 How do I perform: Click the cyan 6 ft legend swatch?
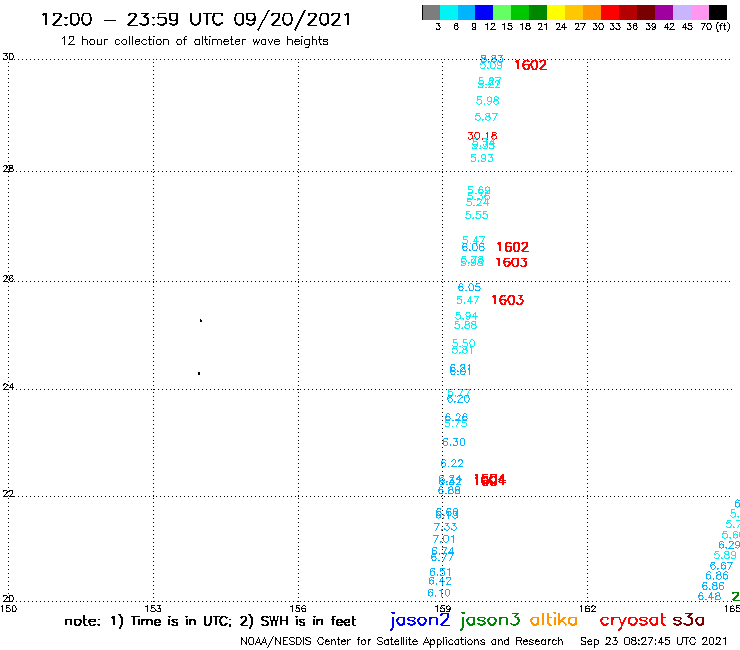click(449, 12)
